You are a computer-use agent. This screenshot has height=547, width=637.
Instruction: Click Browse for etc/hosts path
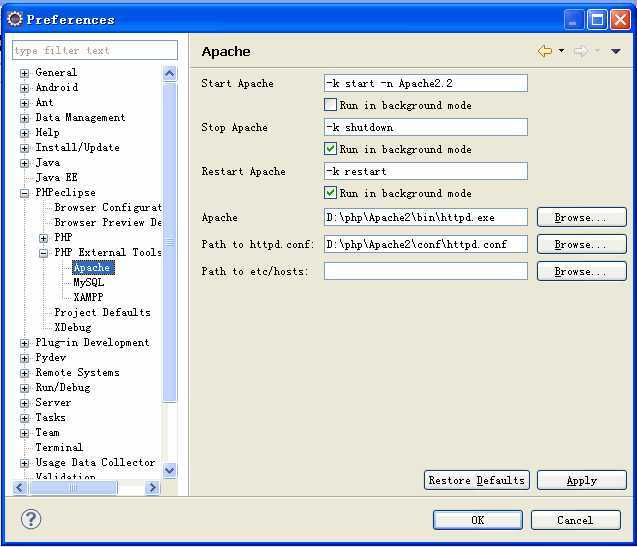581,271
